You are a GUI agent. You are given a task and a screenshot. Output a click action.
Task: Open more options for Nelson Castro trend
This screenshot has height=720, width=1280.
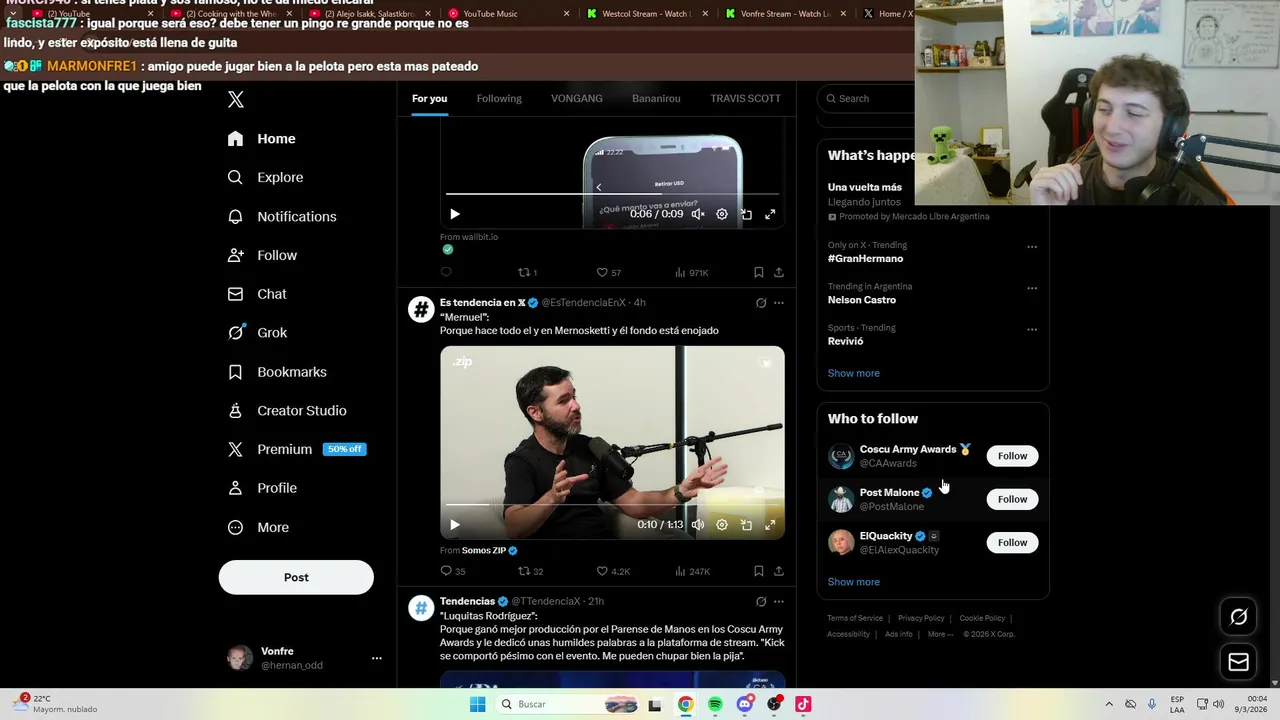coord(1032,288)
